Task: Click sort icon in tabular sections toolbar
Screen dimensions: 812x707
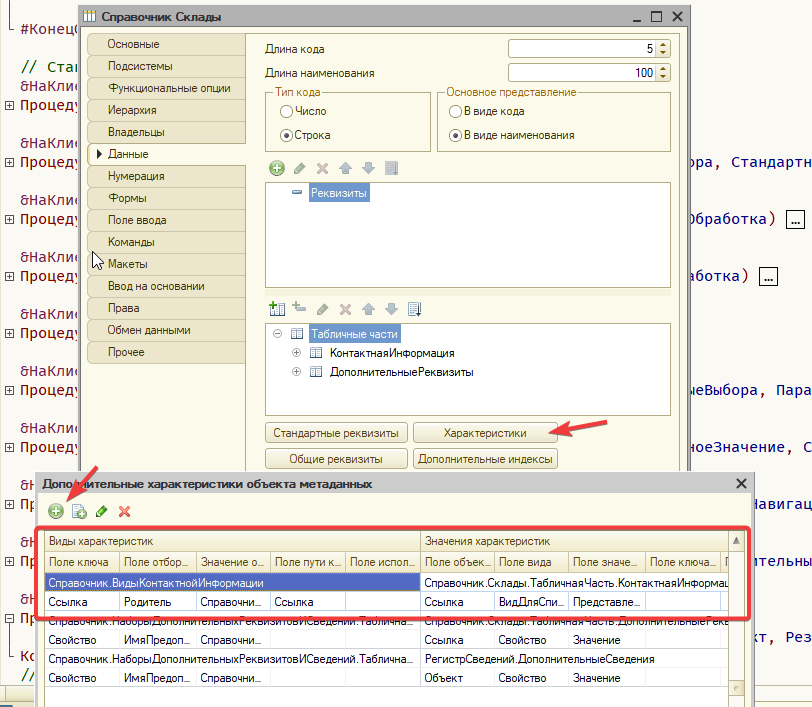Action: (x=415, y=309)
